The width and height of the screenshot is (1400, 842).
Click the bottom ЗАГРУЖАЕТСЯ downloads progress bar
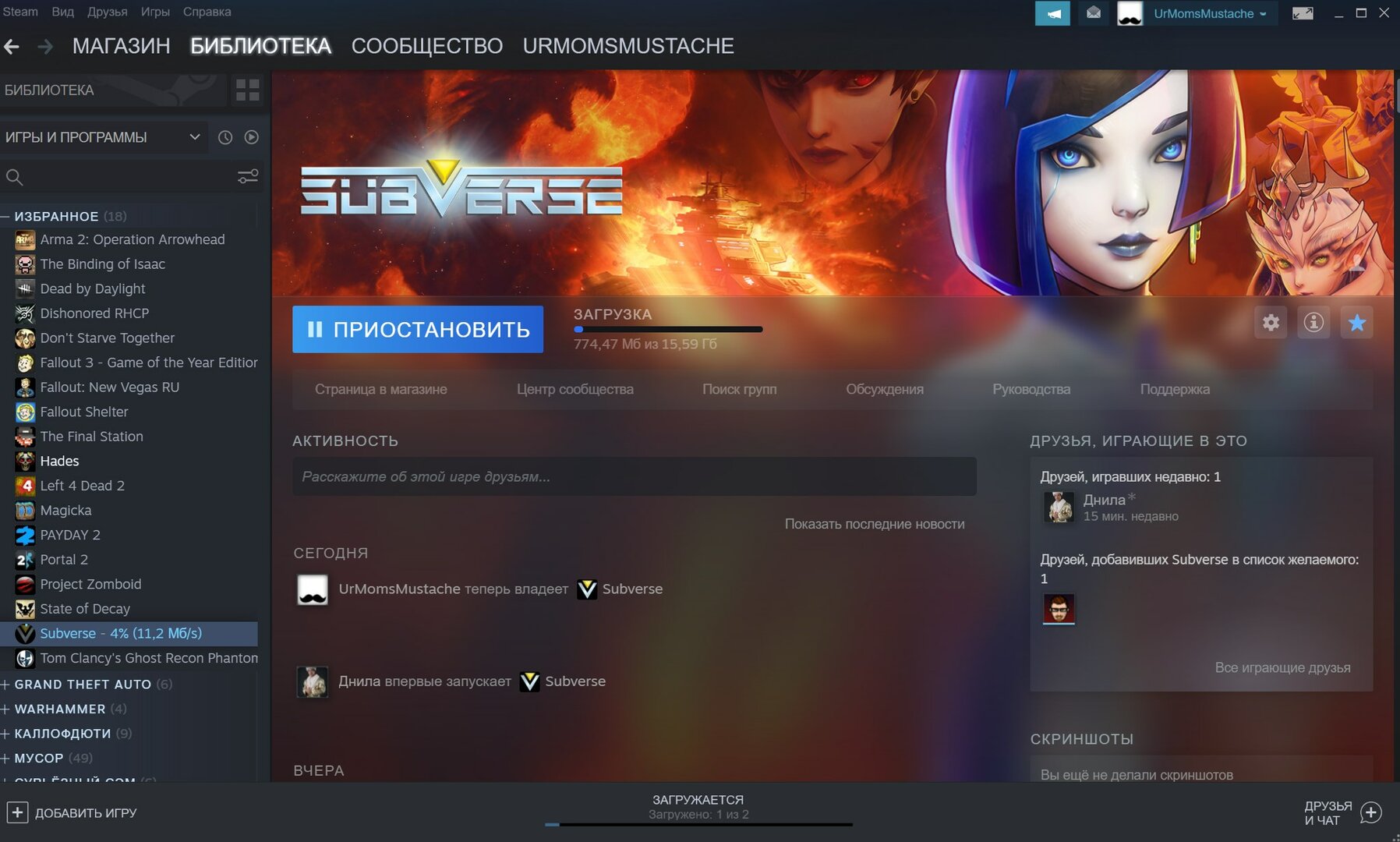(698, 824)
